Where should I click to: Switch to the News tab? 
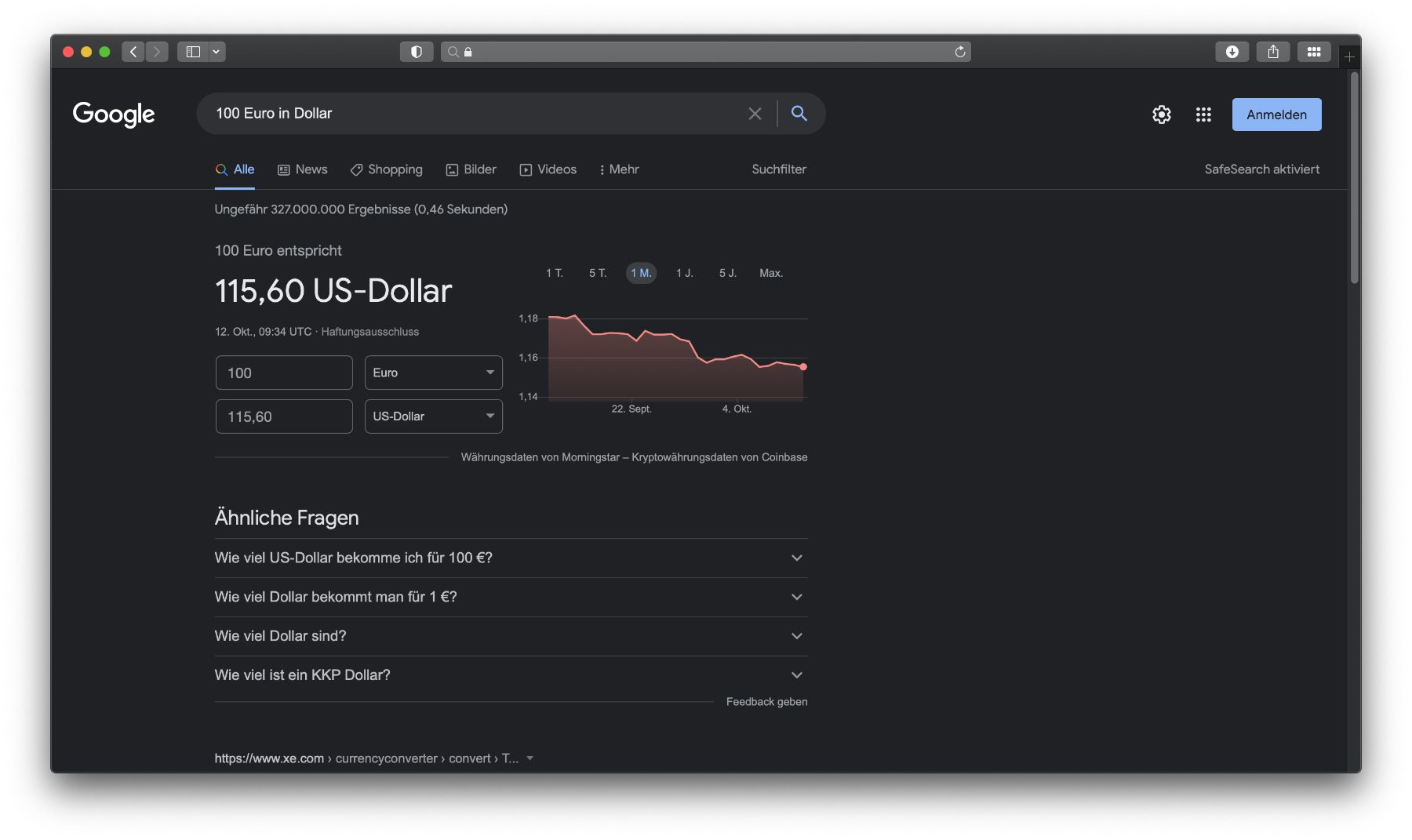[x=303, y=169]
